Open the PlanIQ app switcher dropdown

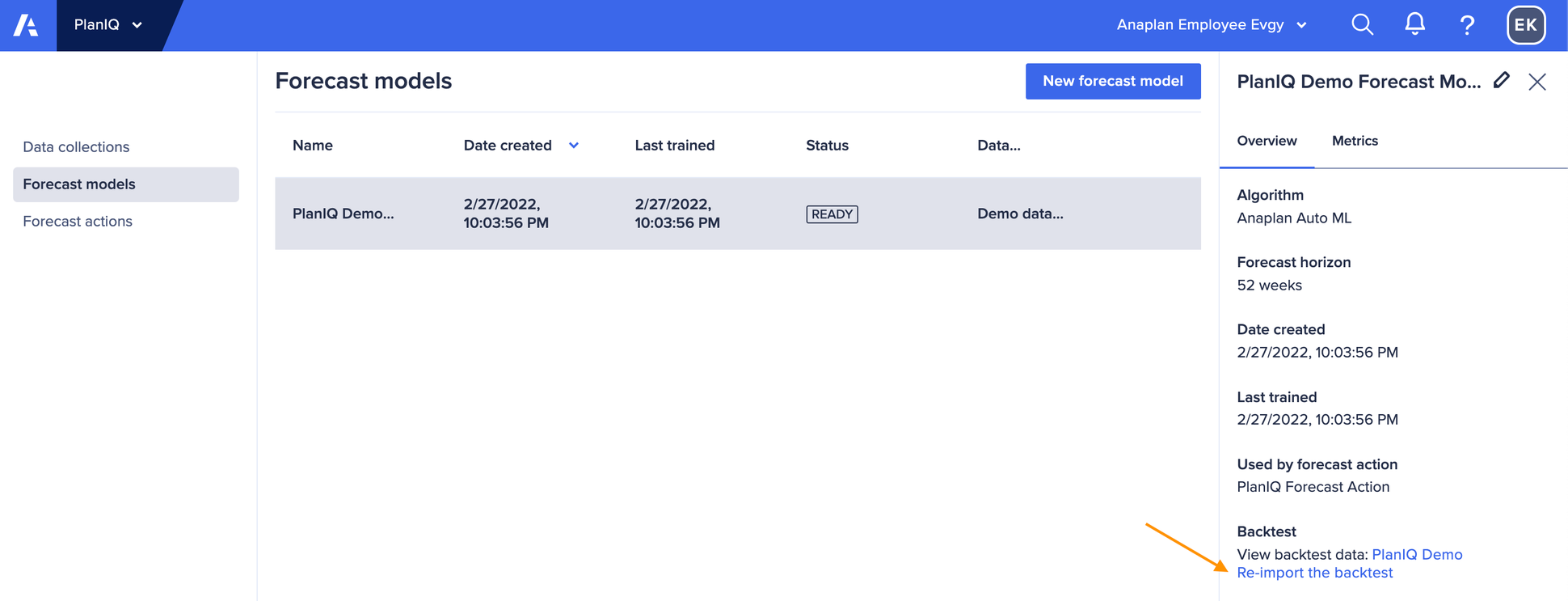[108, 25]
